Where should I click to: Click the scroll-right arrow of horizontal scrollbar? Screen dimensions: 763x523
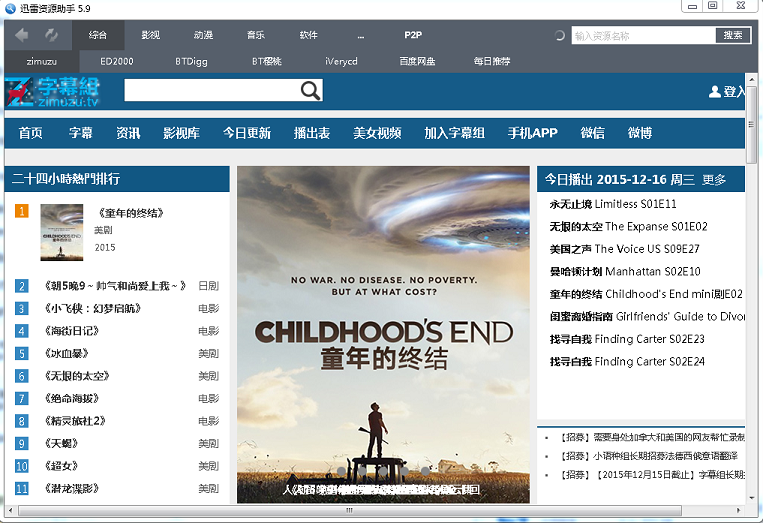click(738, 510)
